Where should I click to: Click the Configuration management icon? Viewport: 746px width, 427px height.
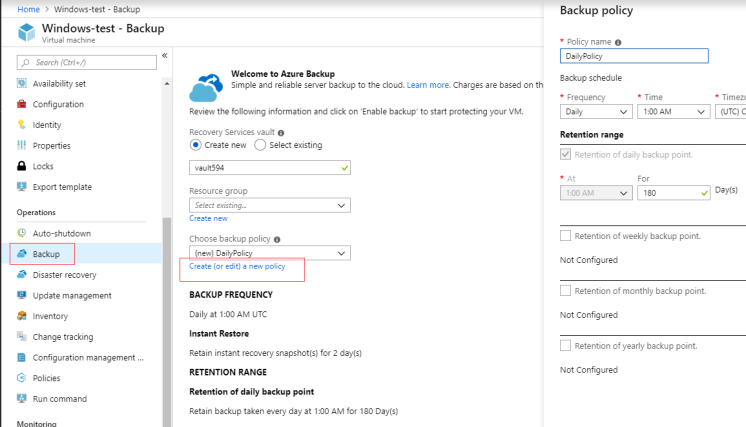pyautogui.click(x=21, y=357)
